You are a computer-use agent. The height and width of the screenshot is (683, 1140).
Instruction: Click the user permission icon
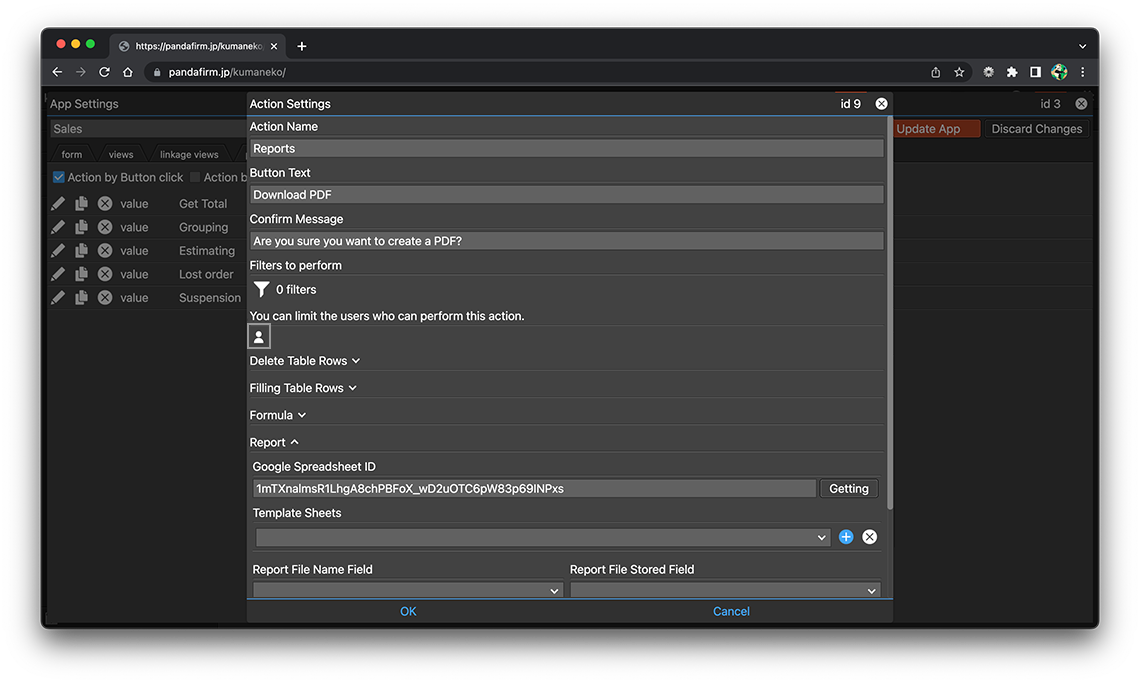point(259,338)
